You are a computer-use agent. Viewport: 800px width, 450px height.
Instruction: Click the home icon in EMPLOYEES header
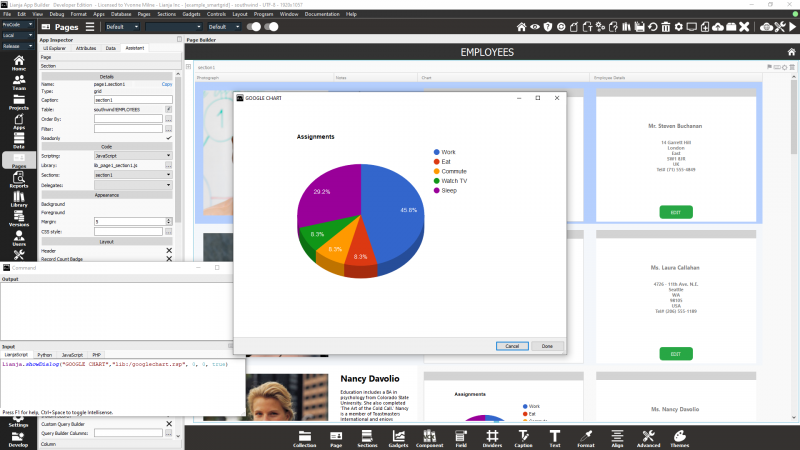click(x=791, y=52)
